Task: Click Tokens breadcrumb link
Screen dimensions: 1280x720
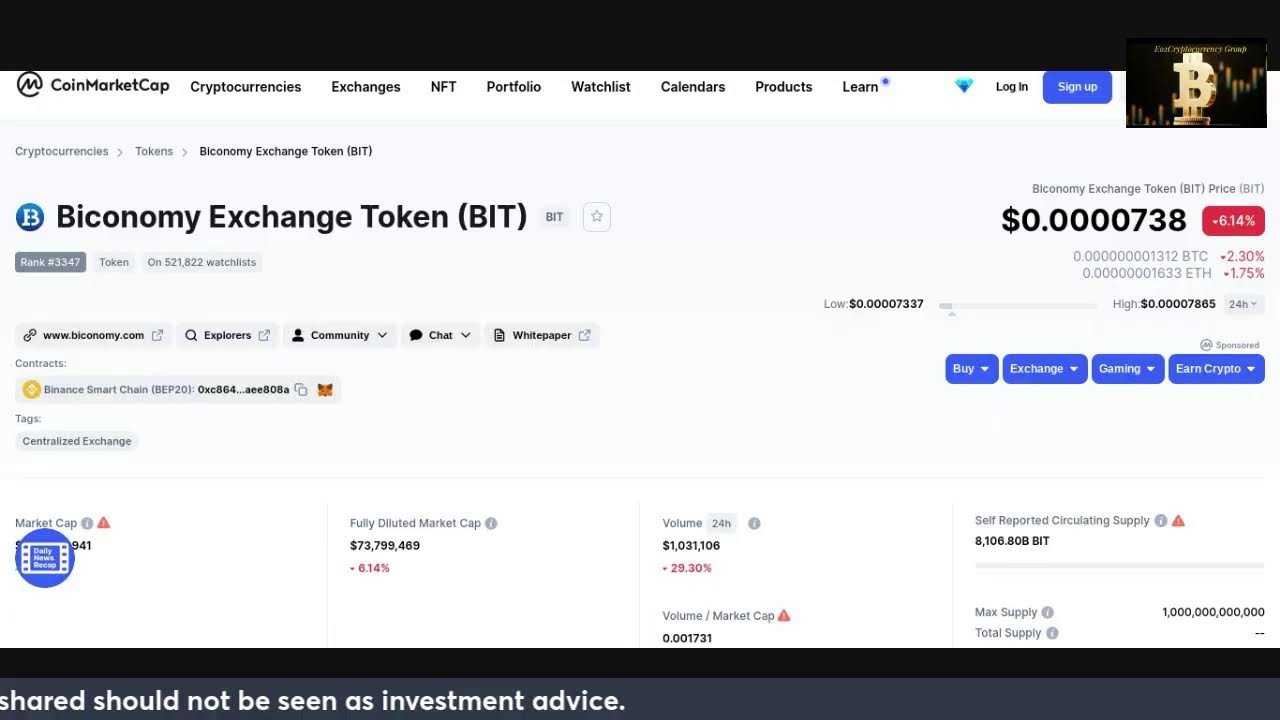Action: pos(154,151)
